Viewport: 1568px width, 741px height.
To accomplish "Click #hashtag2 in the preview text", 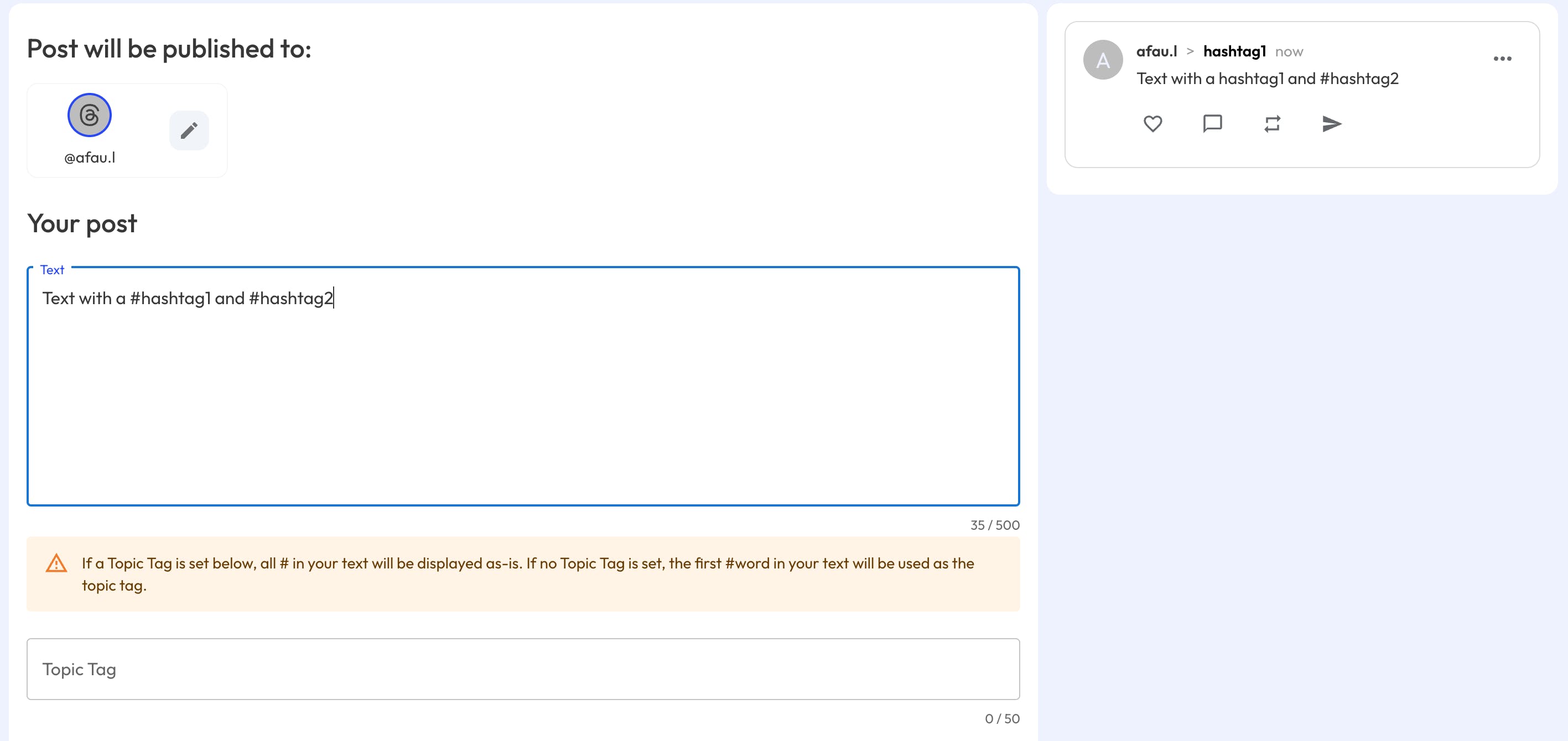I will tap(1359, 79).
